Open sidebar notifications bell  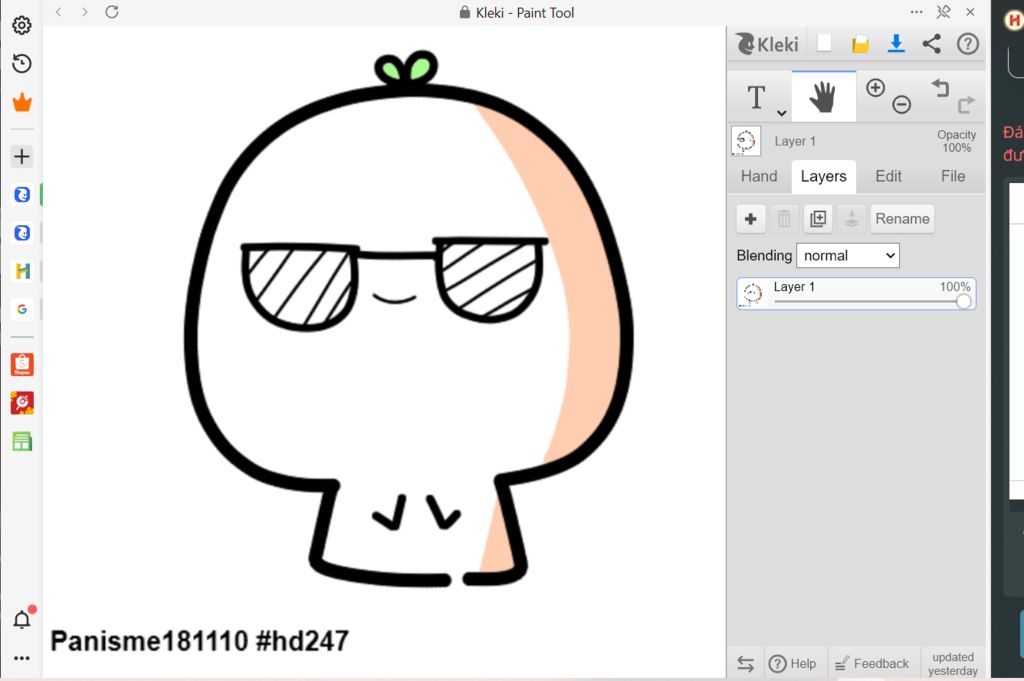pos(22,619)
